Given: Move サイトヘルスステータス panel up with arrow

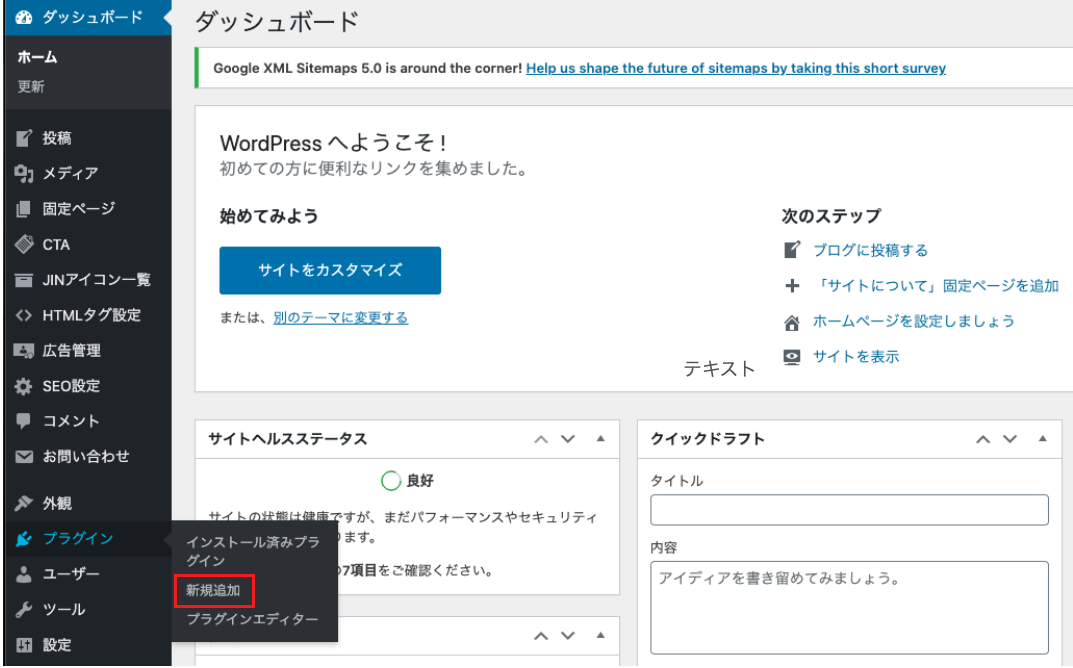Looking at the screenshot, I should [x=541, y=439].
